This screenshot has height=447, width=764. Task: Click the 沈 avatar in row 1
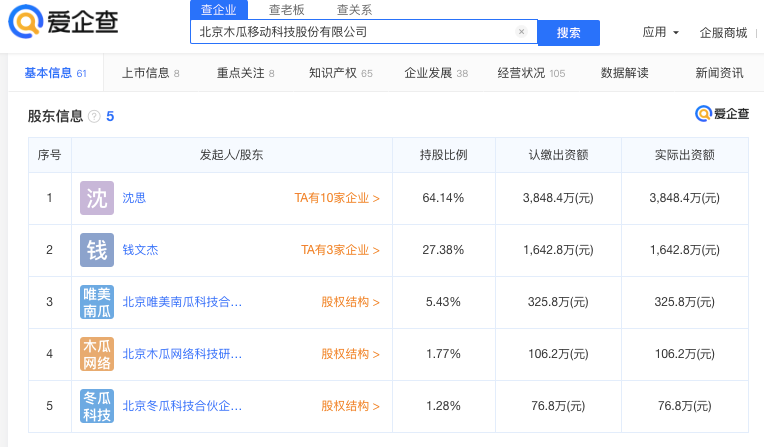pyautogui.click(x=97, y=198)
